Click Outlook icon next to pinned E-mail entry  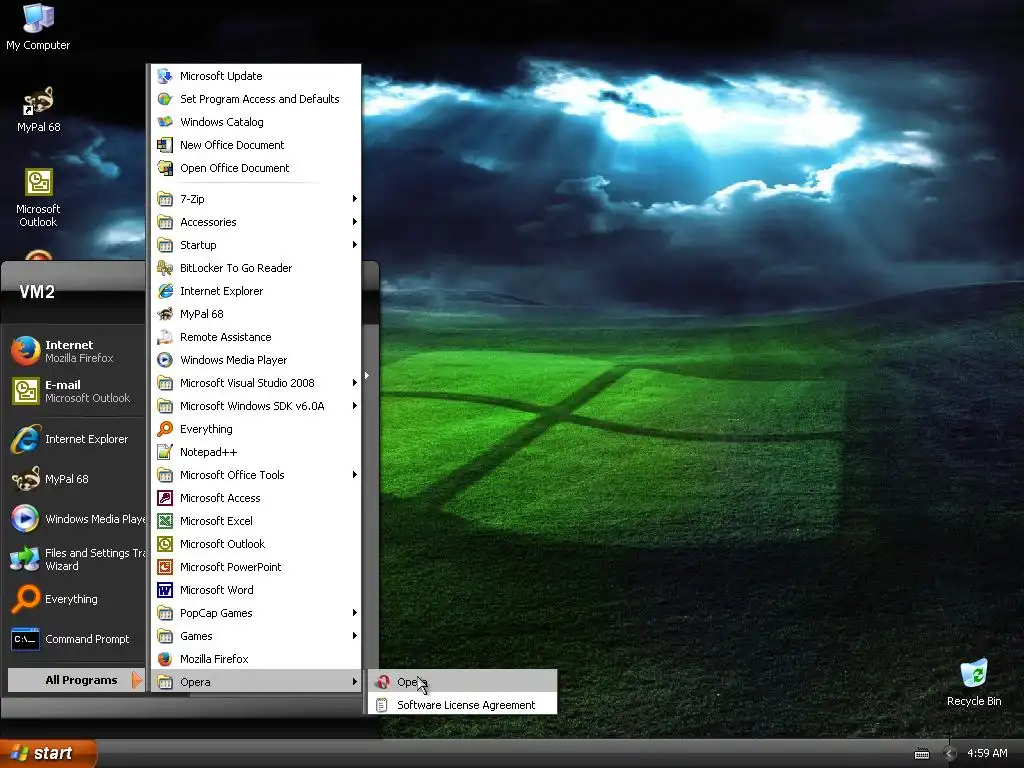pyautogui.click(x=25, y=391)
